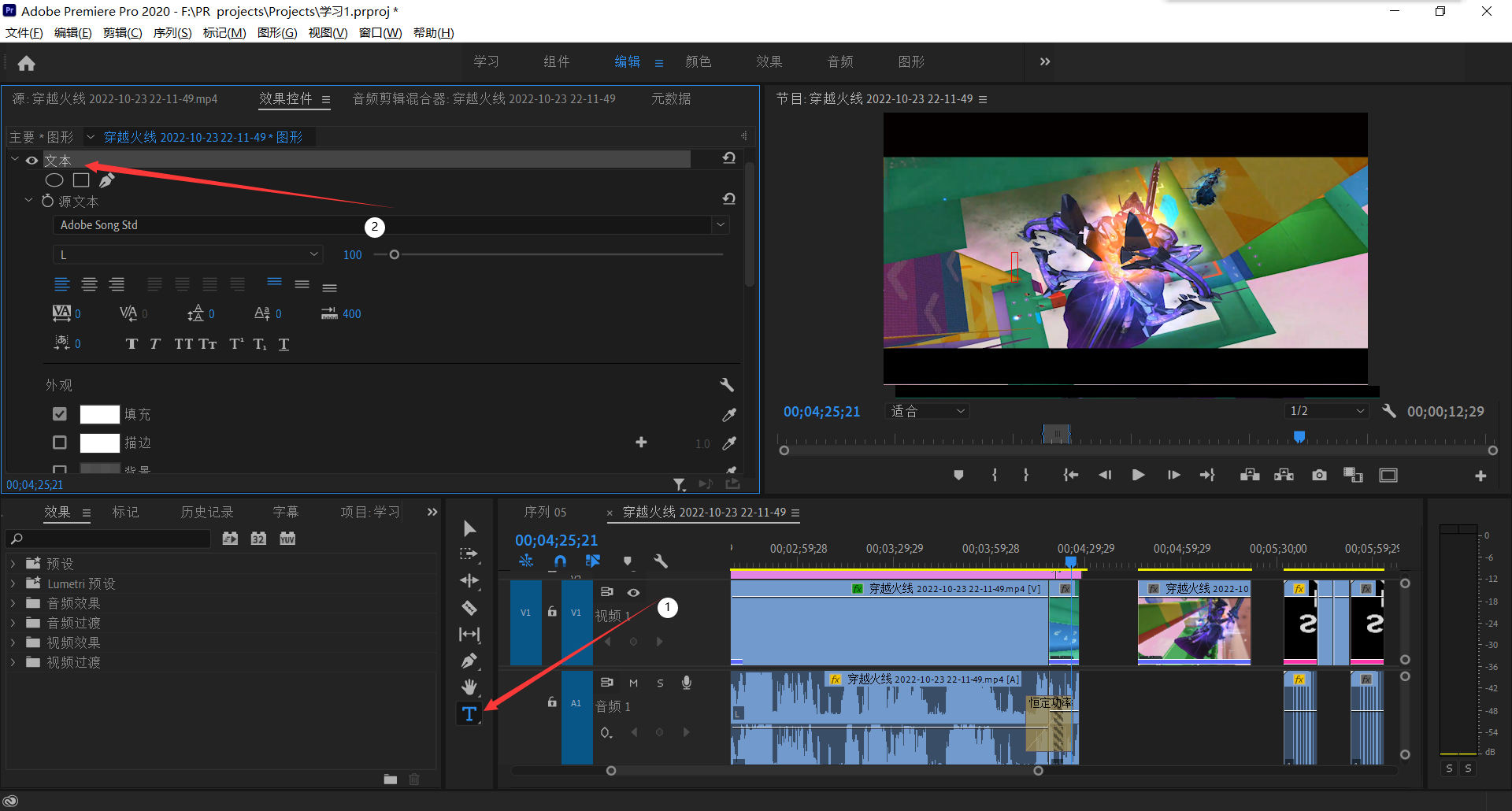The height and width of the screenshot is (811, 1512).
Task: Create rectangle mask under Text effect
Action: [x=81, y=180]
